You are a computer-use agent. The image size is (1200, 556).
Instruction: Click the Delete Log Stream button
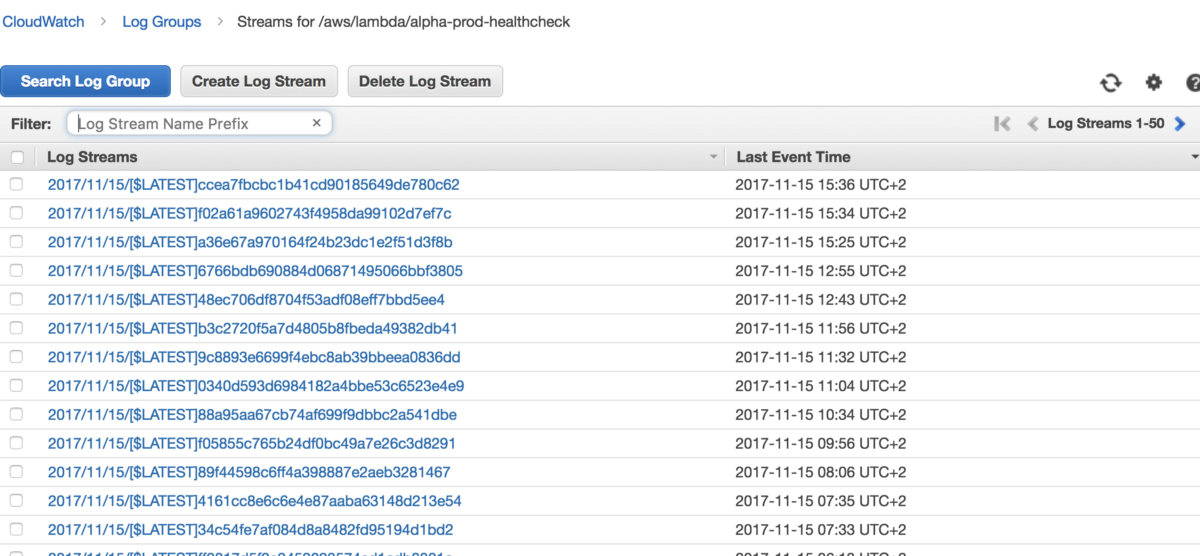coord(425,82)
